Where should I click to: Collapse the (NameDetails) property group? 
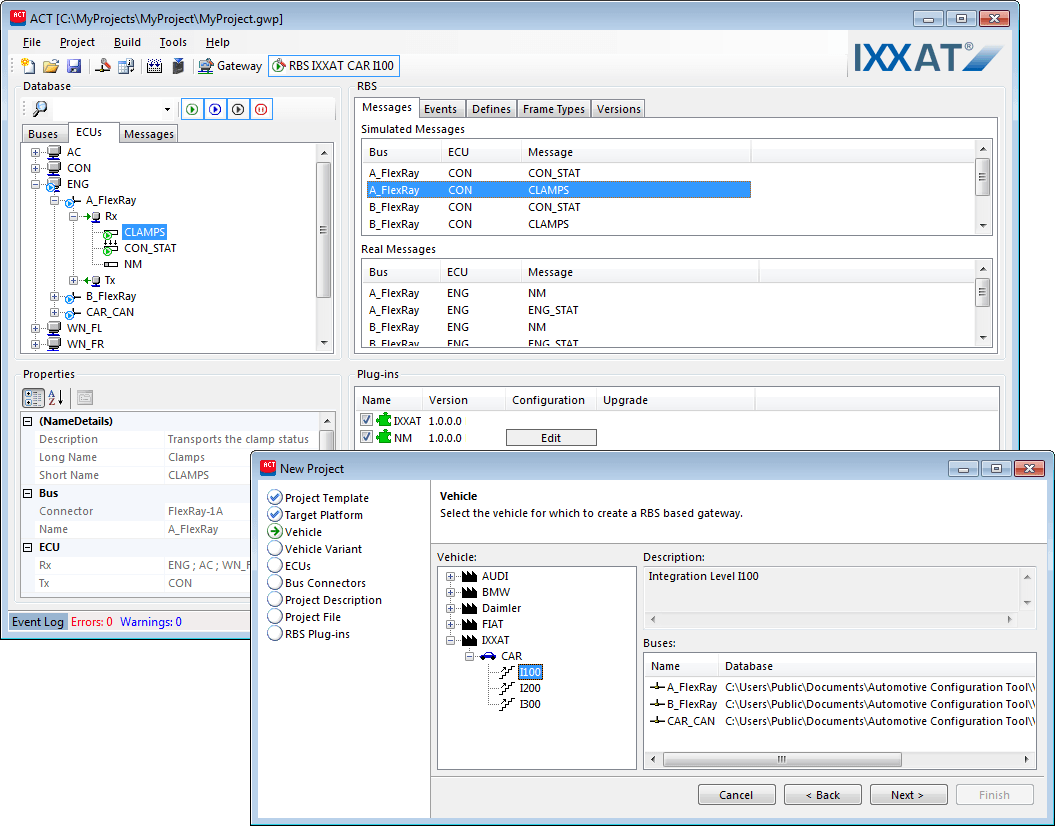coord(28,422)
